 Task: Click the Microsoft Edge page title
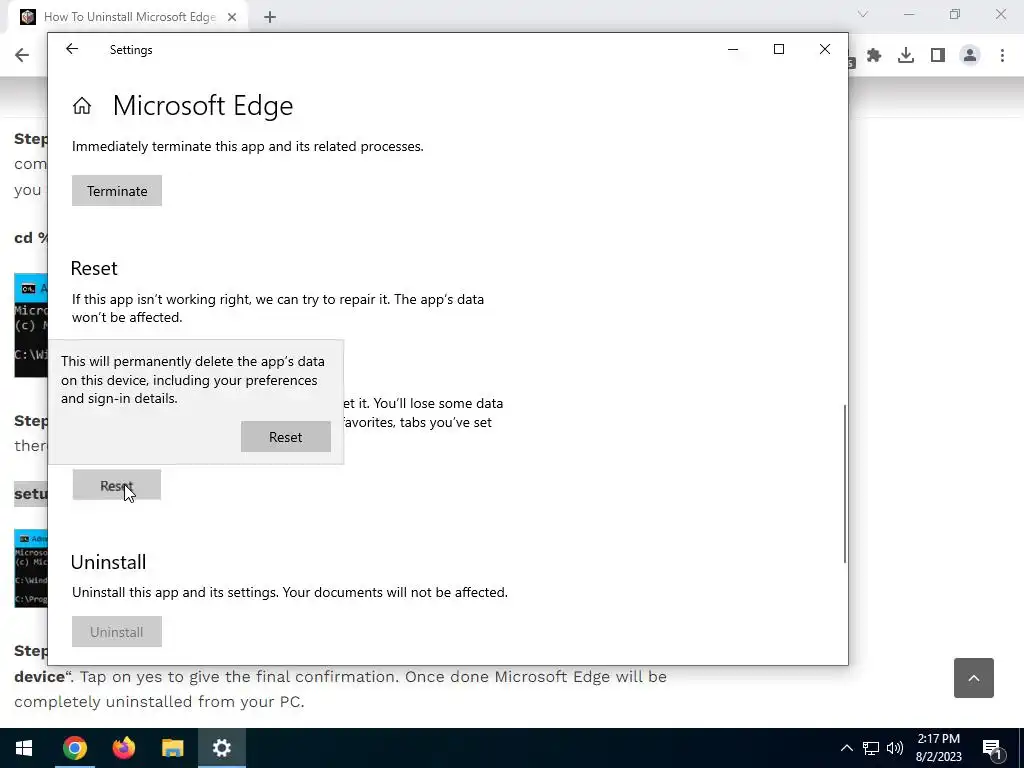(x=202, y=106)
